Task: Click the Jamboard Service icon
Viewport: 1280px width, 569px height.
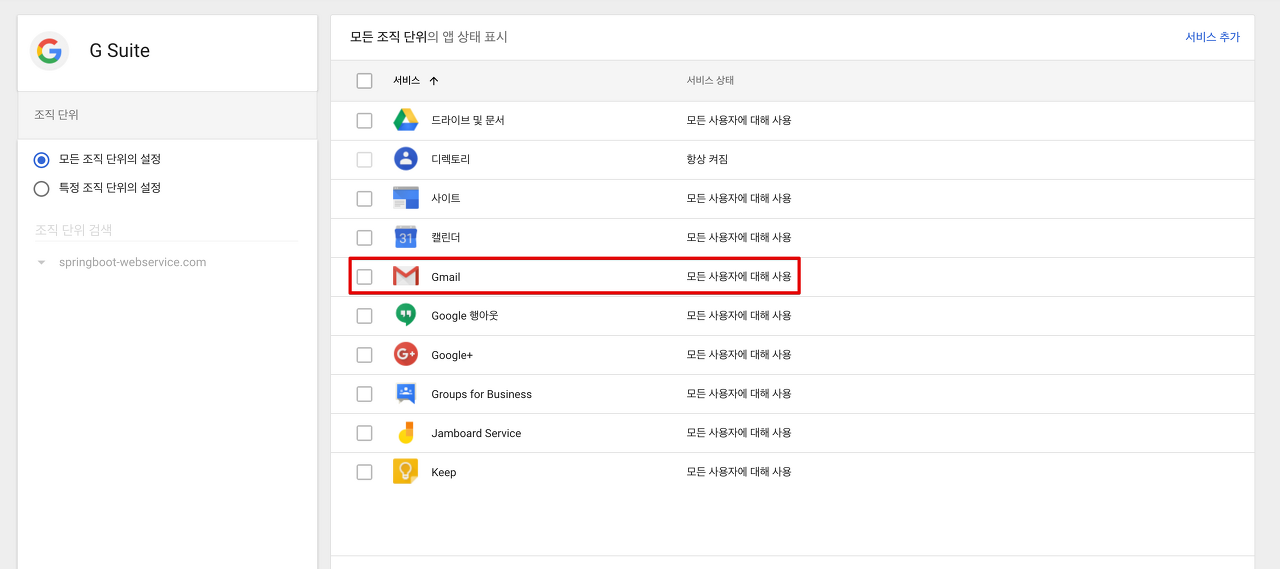Action: tap(405, 432)
